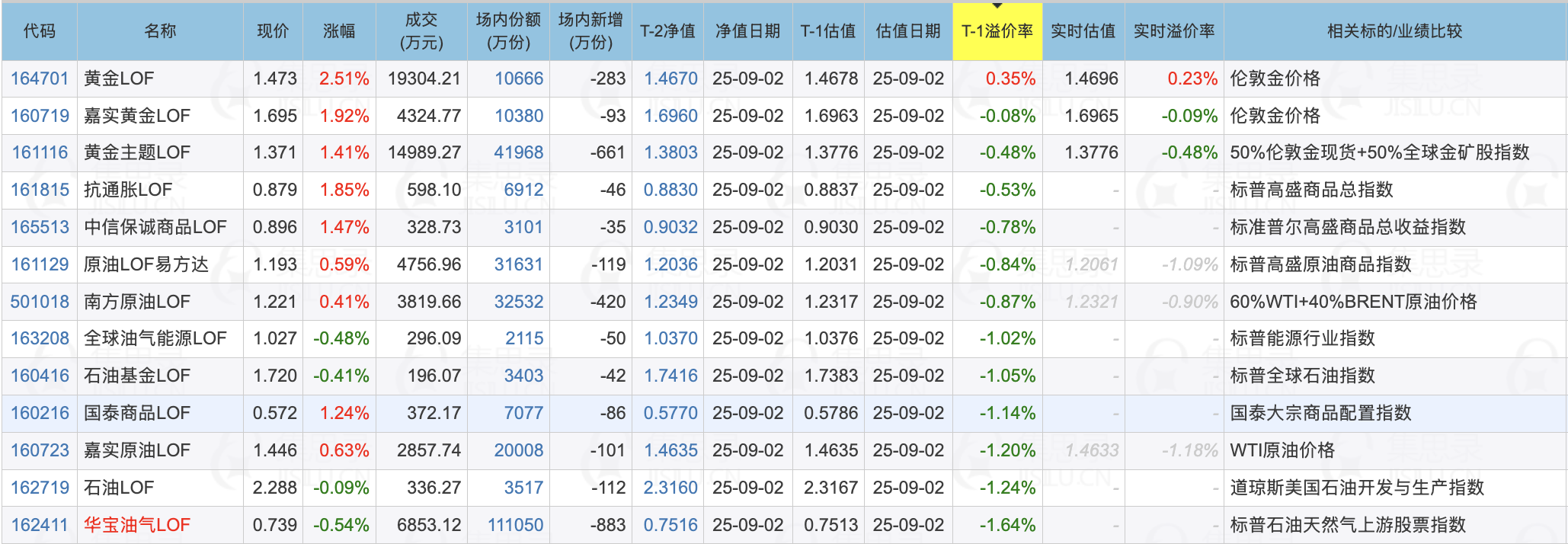This screenshot has height=544, width=1568.
Task: Click the 111050 场内份额 link
Action: (x=515, y=525)
